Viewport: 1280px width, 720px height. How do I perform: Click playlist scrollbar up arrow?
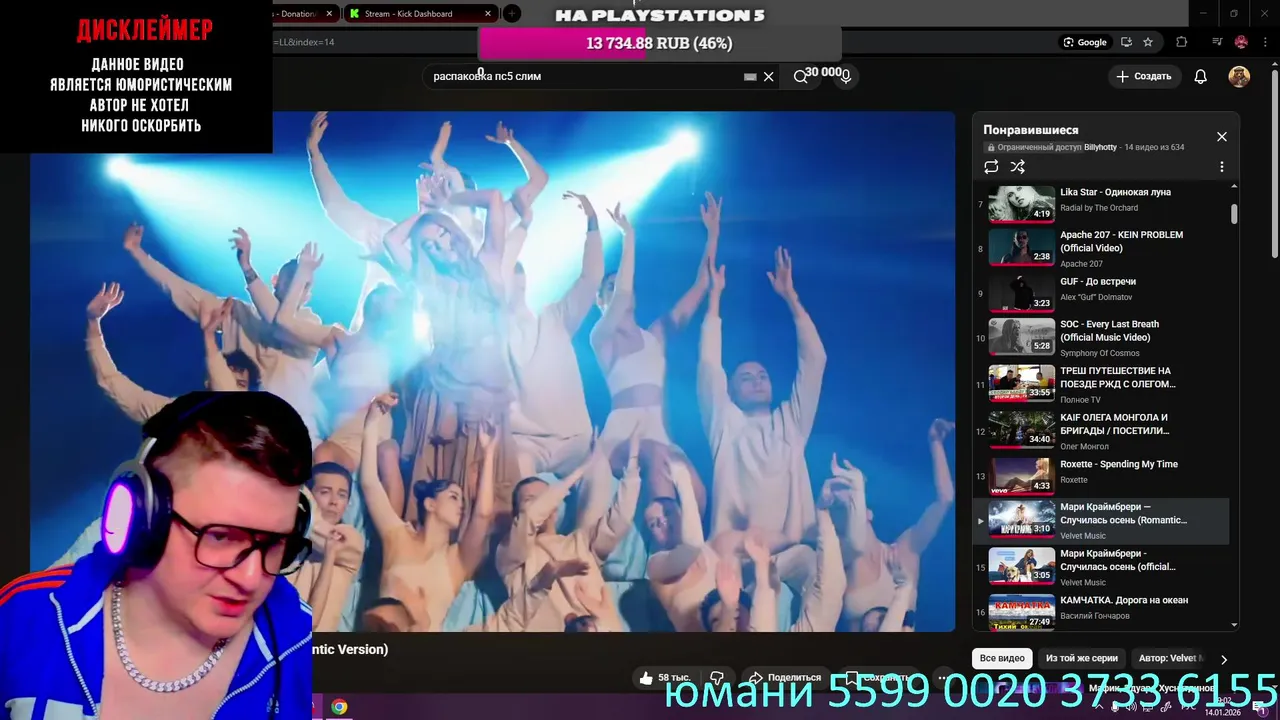[x=1234, y=186]
